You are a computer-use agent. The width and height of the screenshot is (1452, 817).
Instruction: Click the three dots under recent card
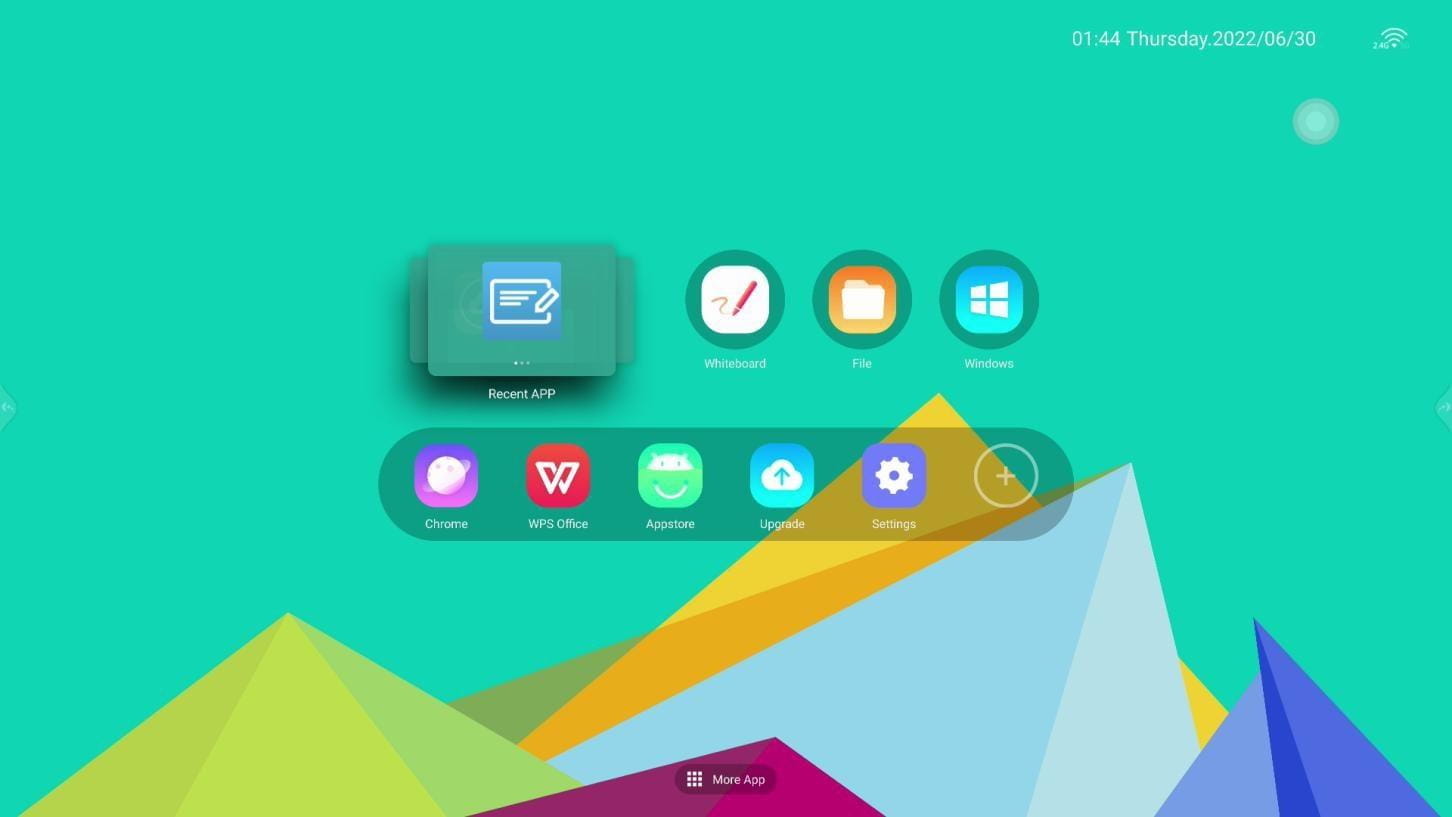point(522,363)
